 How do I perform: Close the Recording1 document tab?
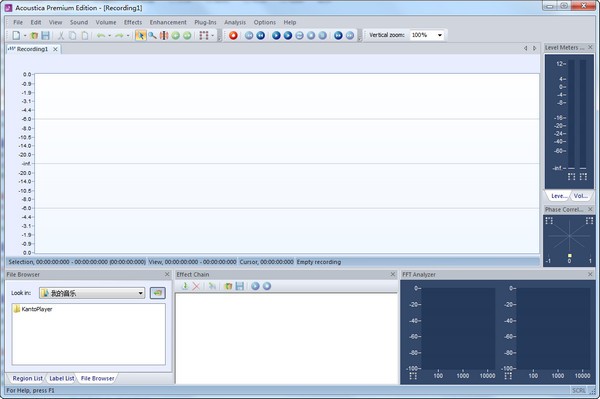click(x=55, y=49)
